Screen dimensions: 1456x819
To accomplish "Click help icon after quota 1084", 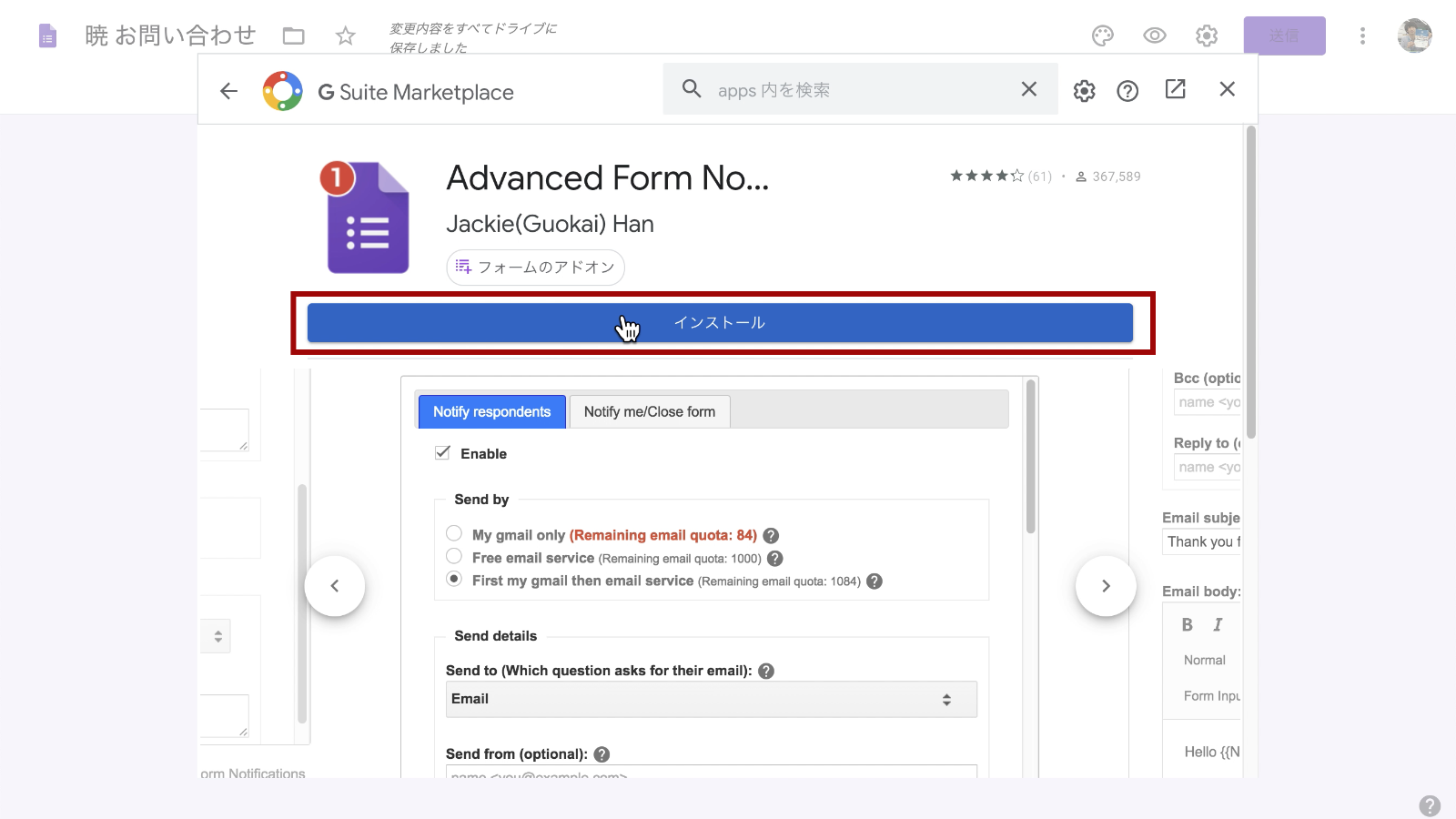I will [x=875, y=581].
